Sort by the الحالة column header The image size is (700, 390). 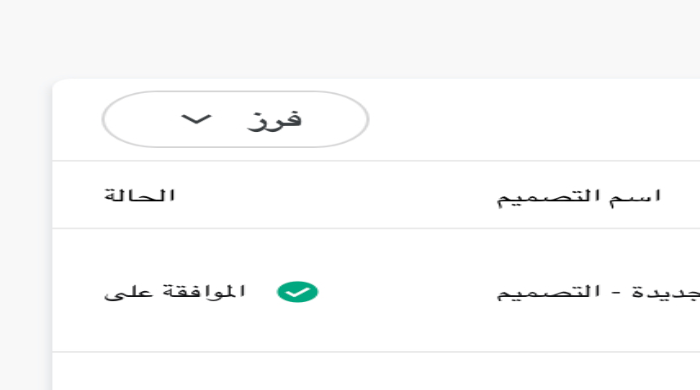[139, 195]
